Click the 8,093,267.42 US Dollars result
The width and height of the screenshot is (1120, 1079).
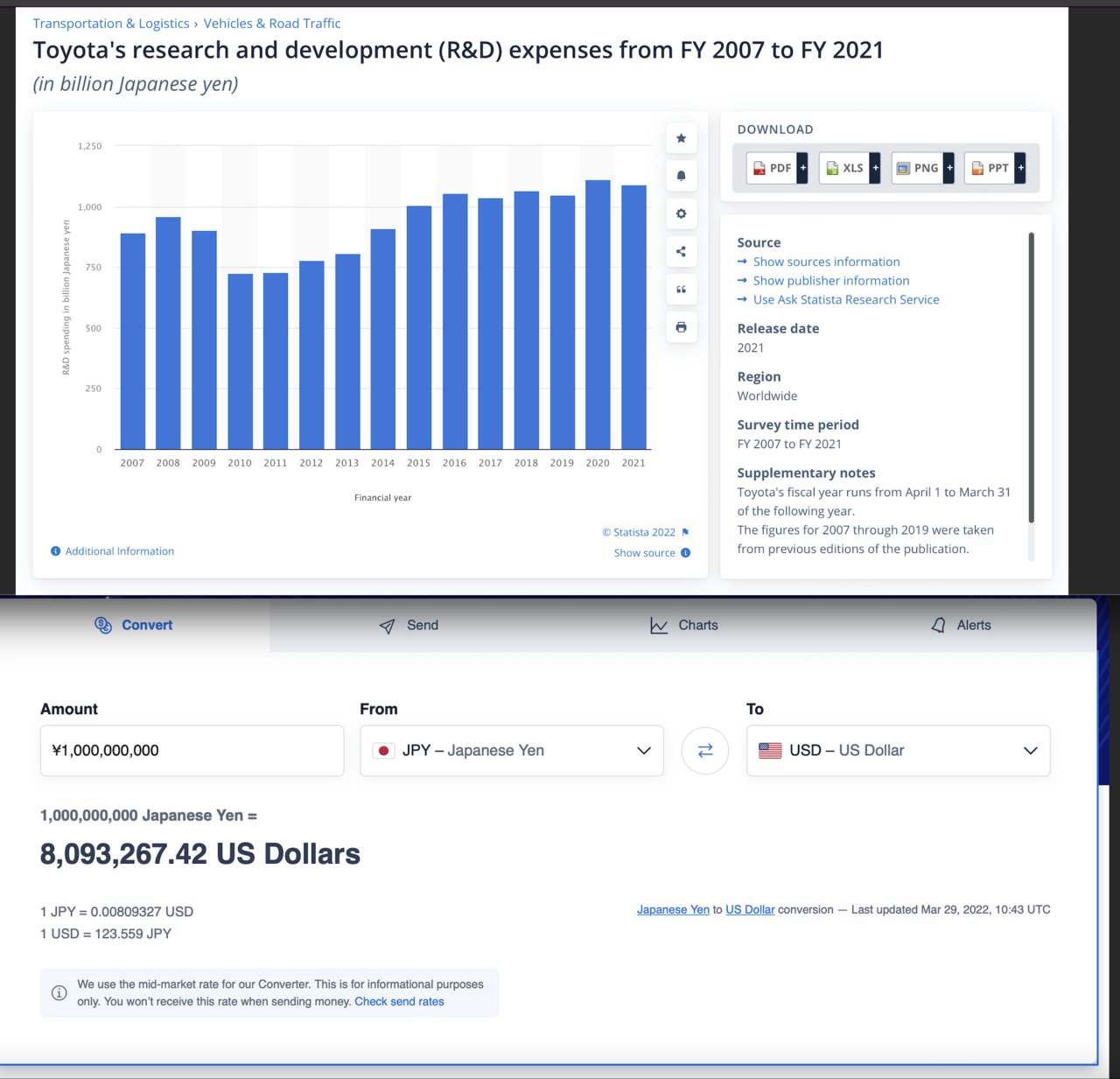(x=200, y=854)
